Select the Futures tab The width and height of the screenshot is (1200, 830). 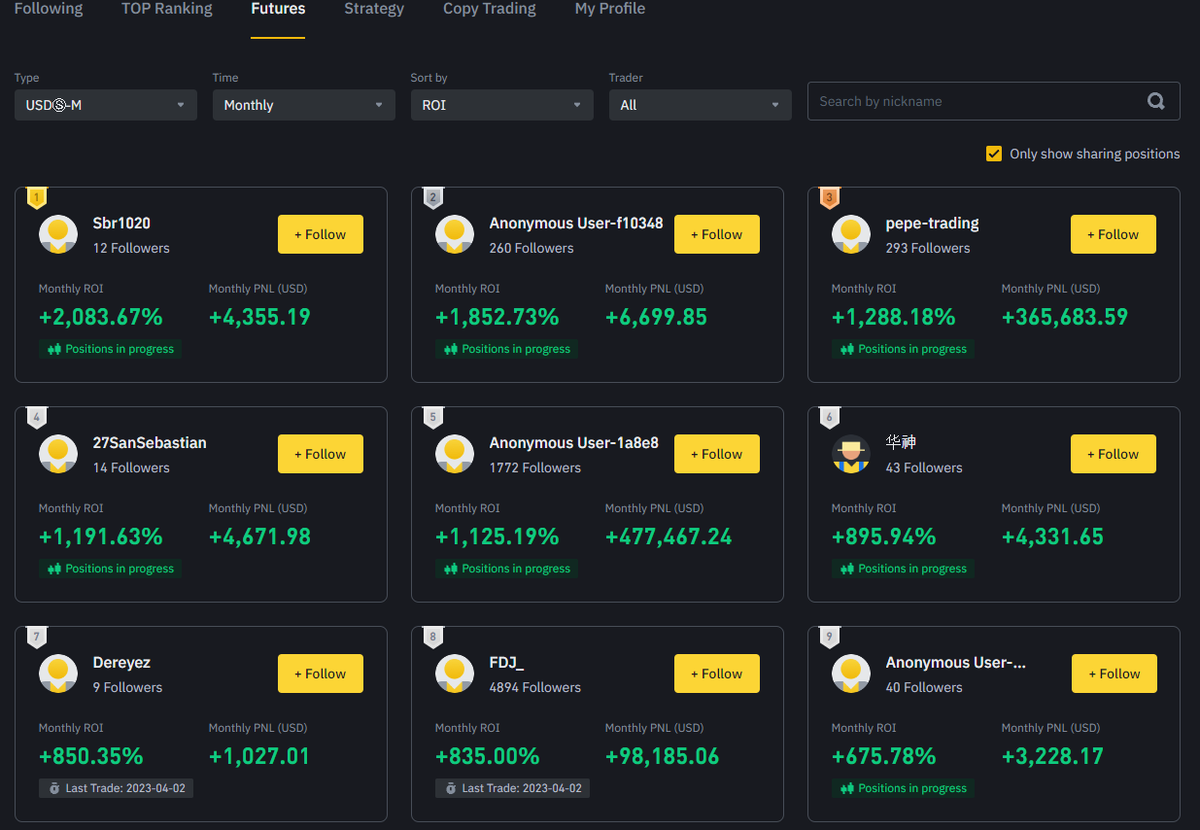pyautogui.click(x=278, y=9)
